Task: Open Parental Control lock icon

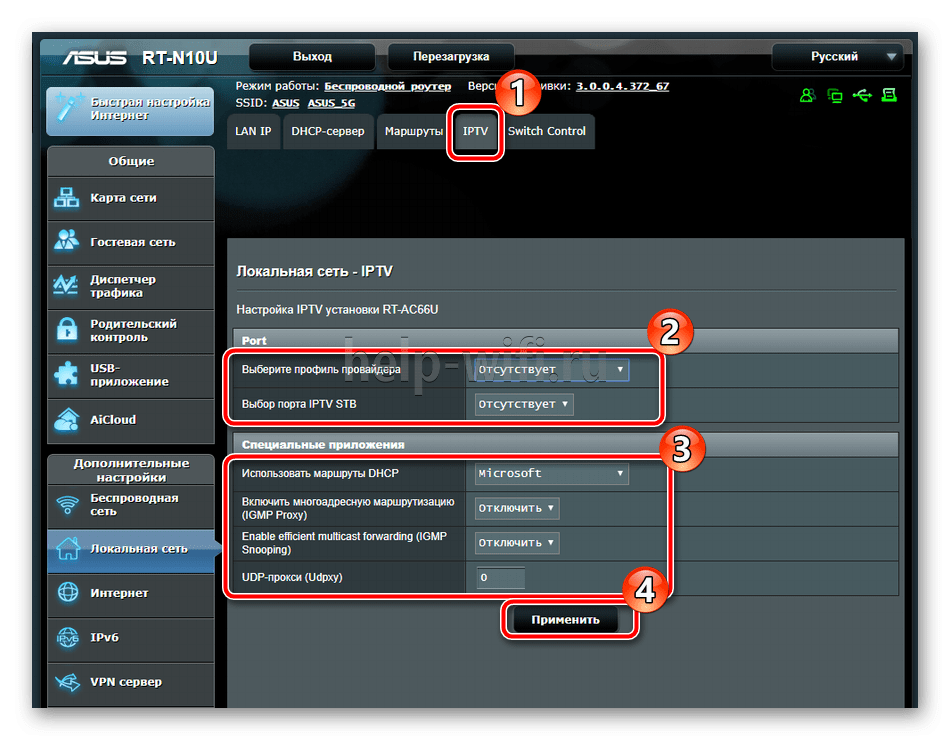Action: tap(67, 330)
